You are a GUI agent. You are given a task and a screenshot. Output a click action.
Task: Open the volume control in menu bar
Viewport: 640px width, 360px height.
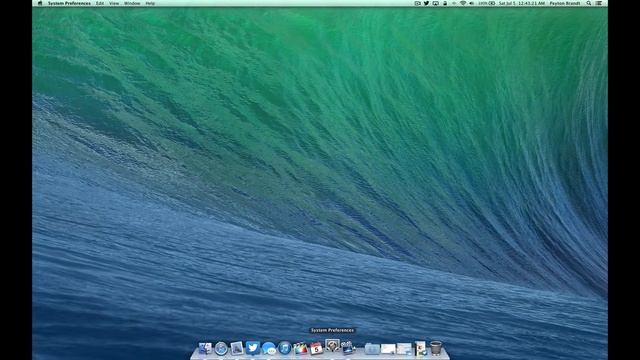click(x=471, y=3)
